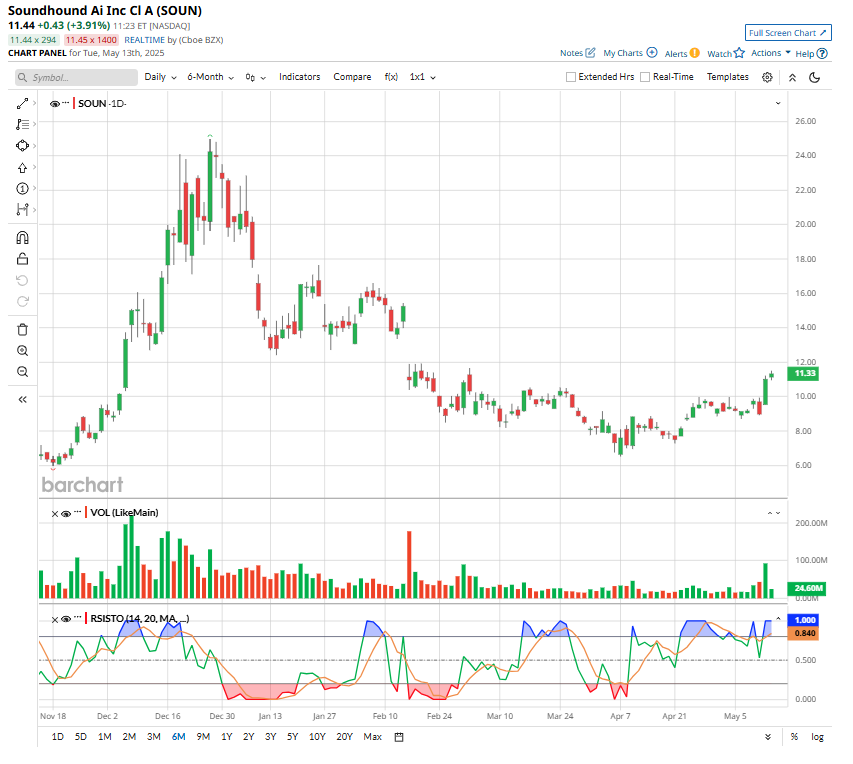Open the Daily frequency dropdown
Viewport: 853px width, 764px height.
160,77
